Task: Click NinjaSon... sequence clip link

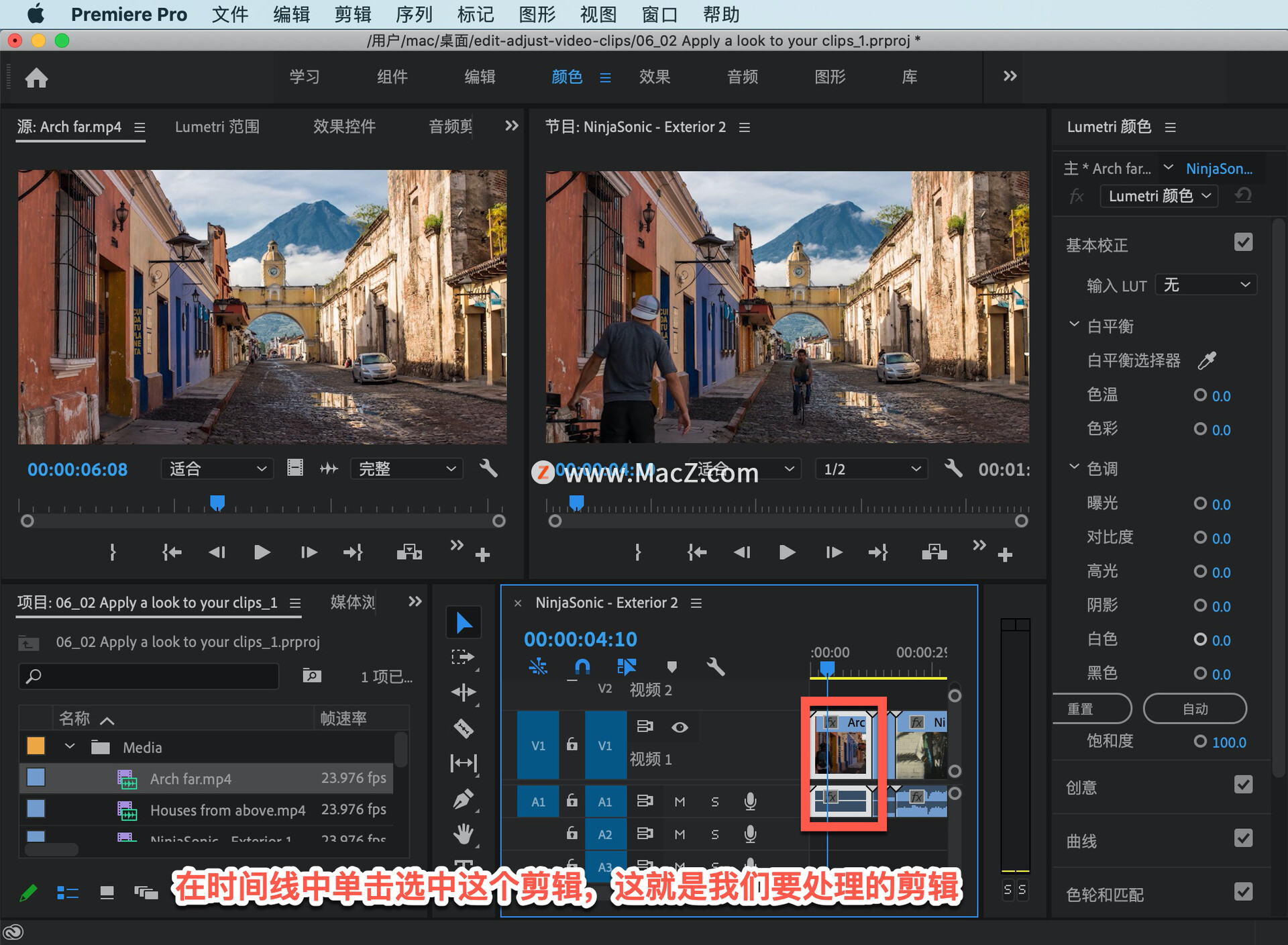Action: pyautogui.click(x=1219, y=168)
